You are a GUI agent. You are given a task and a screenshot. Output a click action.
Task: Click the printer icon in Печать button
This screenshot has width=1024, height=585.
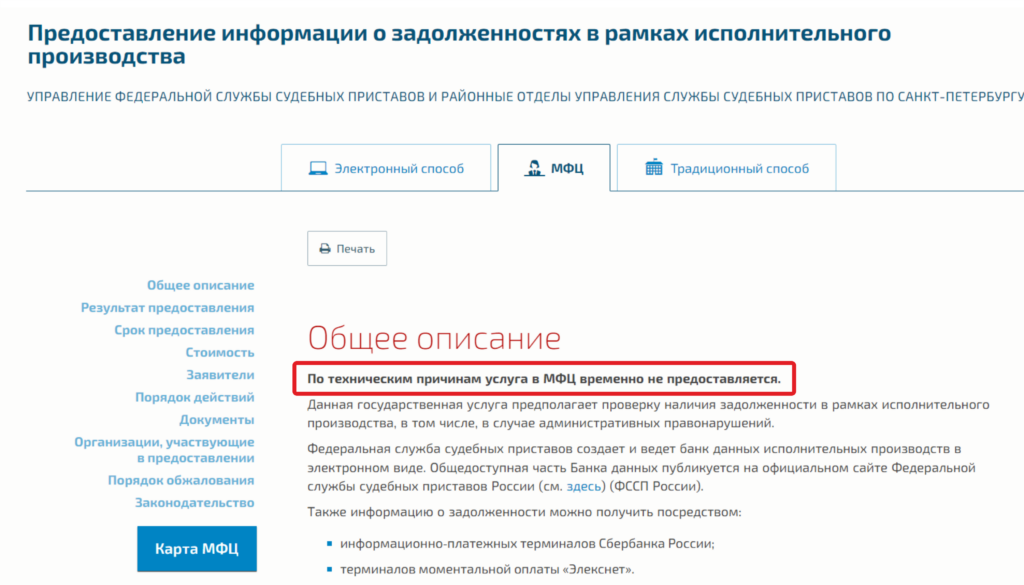(324, 249)
